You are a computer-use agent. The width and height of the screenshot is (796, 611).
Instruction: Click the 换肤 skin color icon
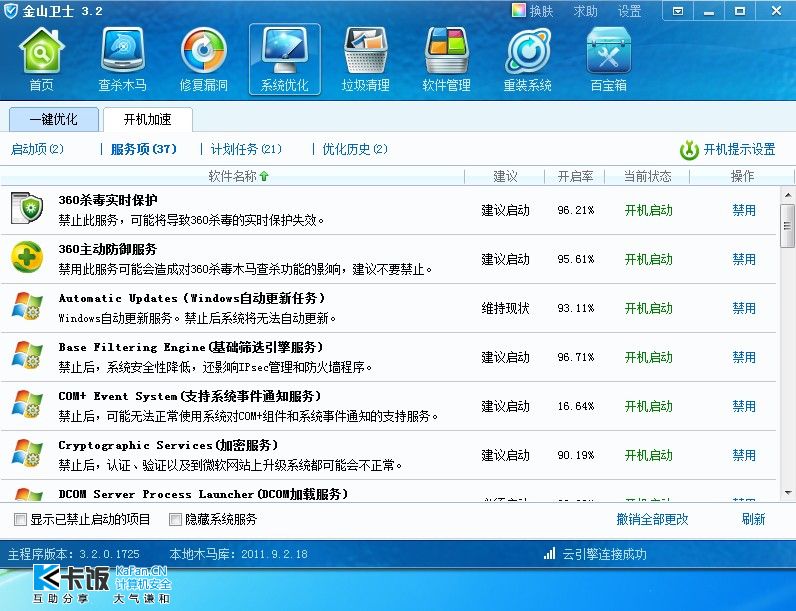518,10
